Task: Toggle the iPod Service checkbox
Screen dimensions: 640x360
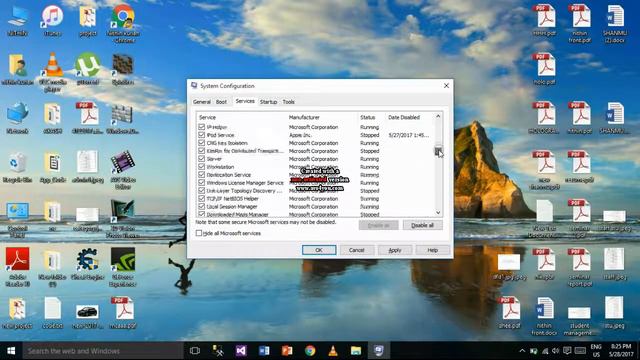Action: [x=201, y=135]
